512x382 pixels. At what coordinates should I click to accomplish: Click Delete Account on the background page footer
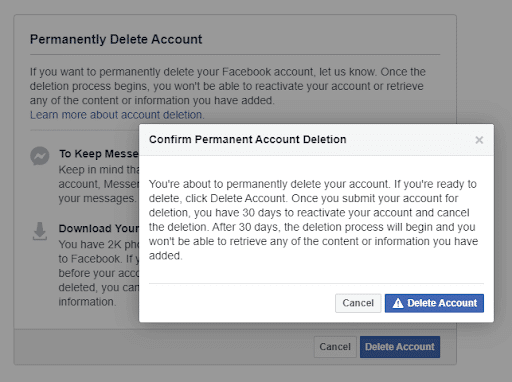pyautogui.click(x=400, y=347)
